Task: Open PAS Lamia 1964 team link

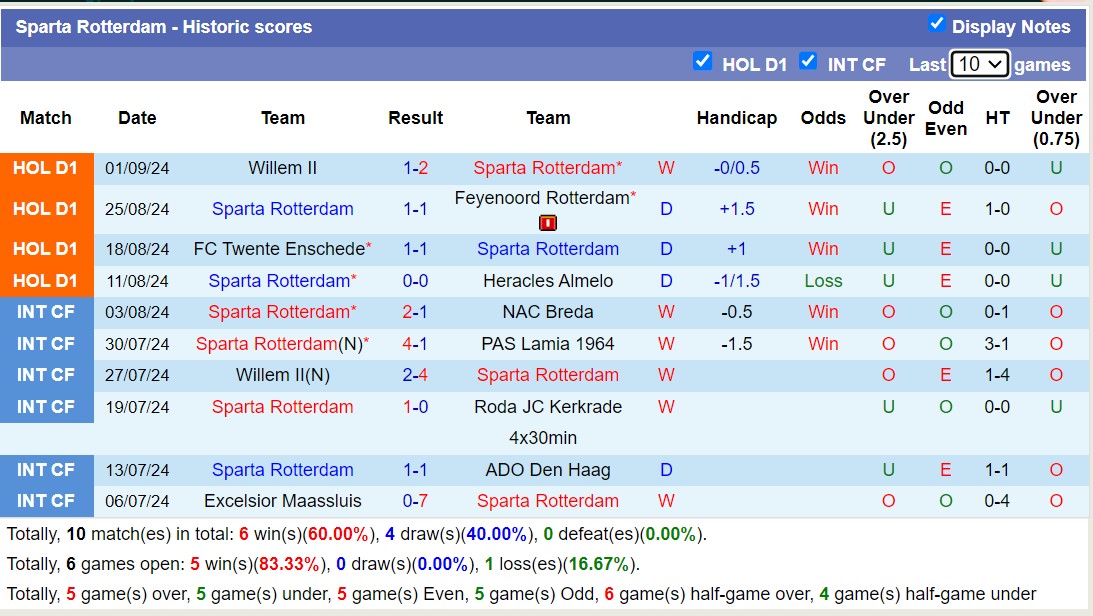Action: click(548, 344)
